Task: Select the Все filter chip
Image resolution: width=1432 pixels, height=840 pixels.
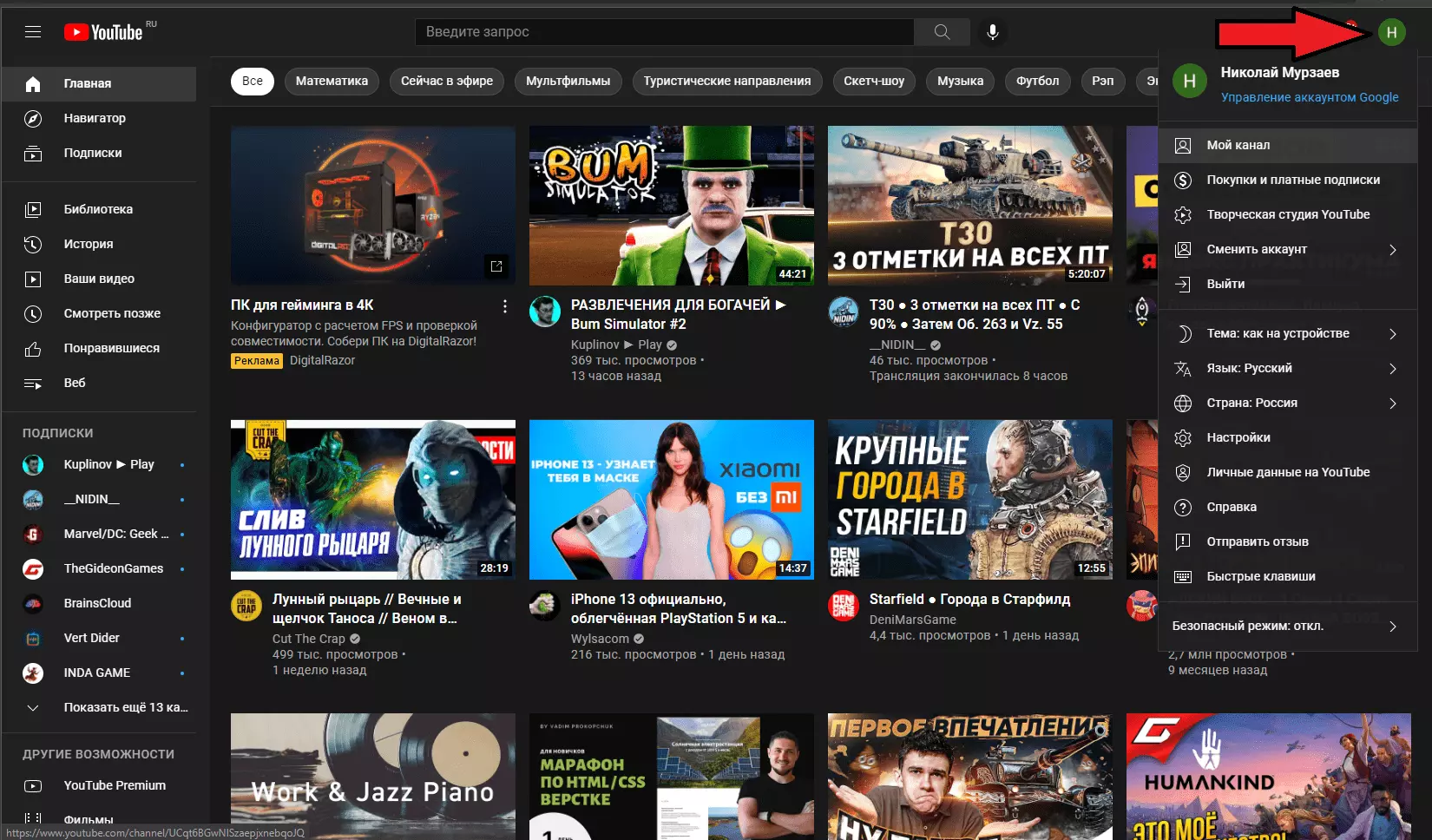Action: tap(253, 81)
